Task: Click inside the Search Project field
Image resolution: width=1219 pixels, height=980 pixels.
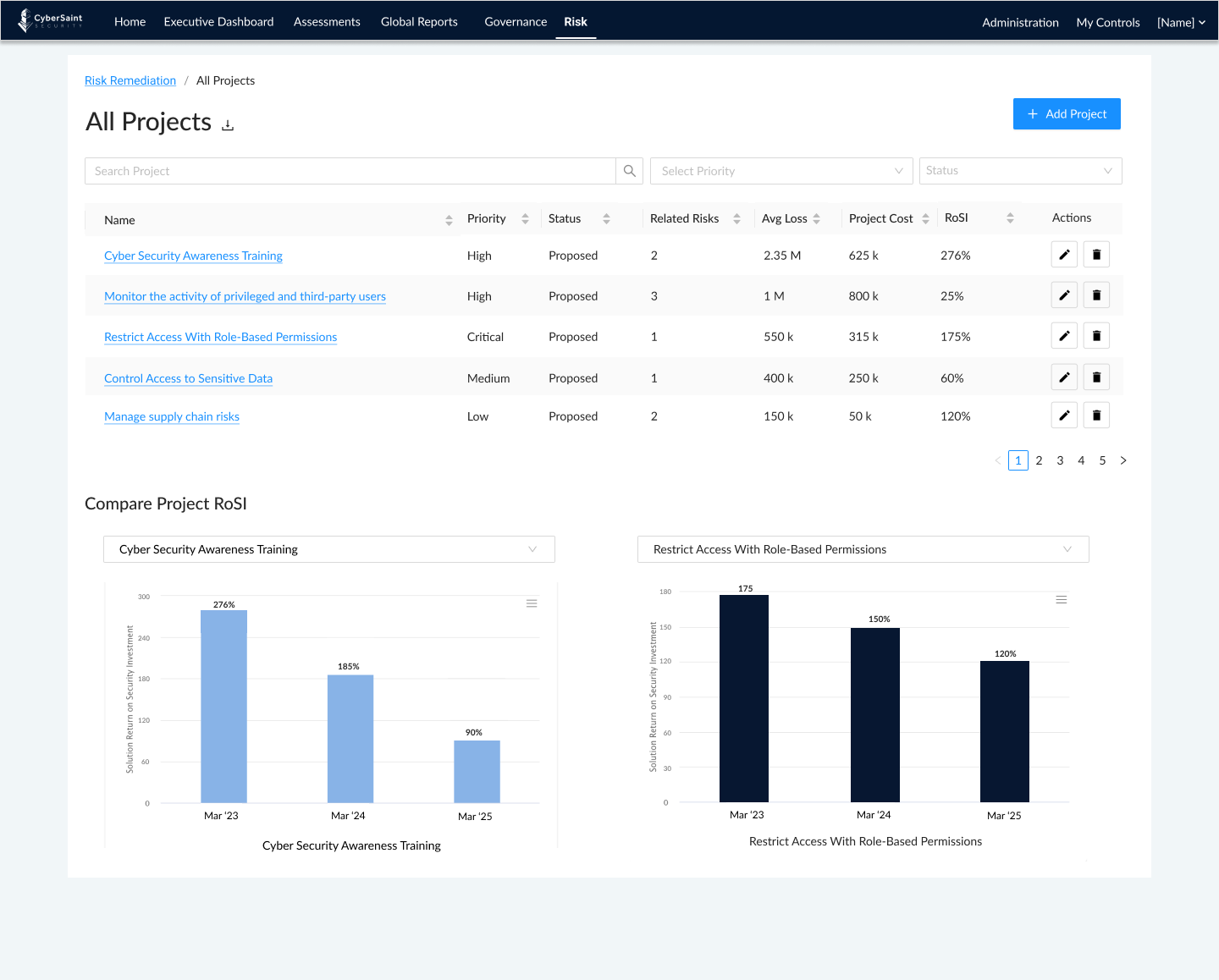Action: 350,171
